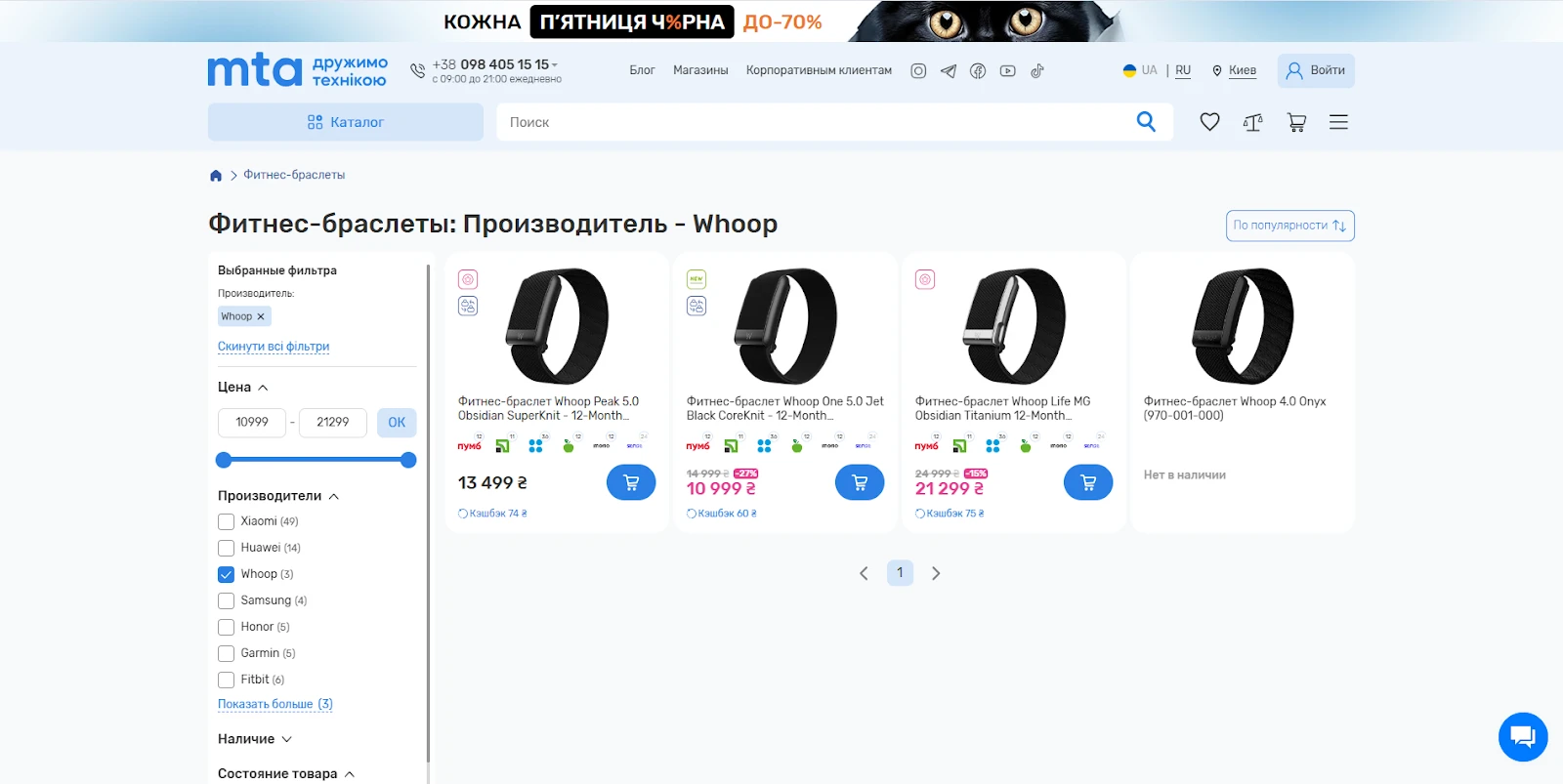Open the shopping cart in header
1563x784 pixels.
click(1296, 122)
